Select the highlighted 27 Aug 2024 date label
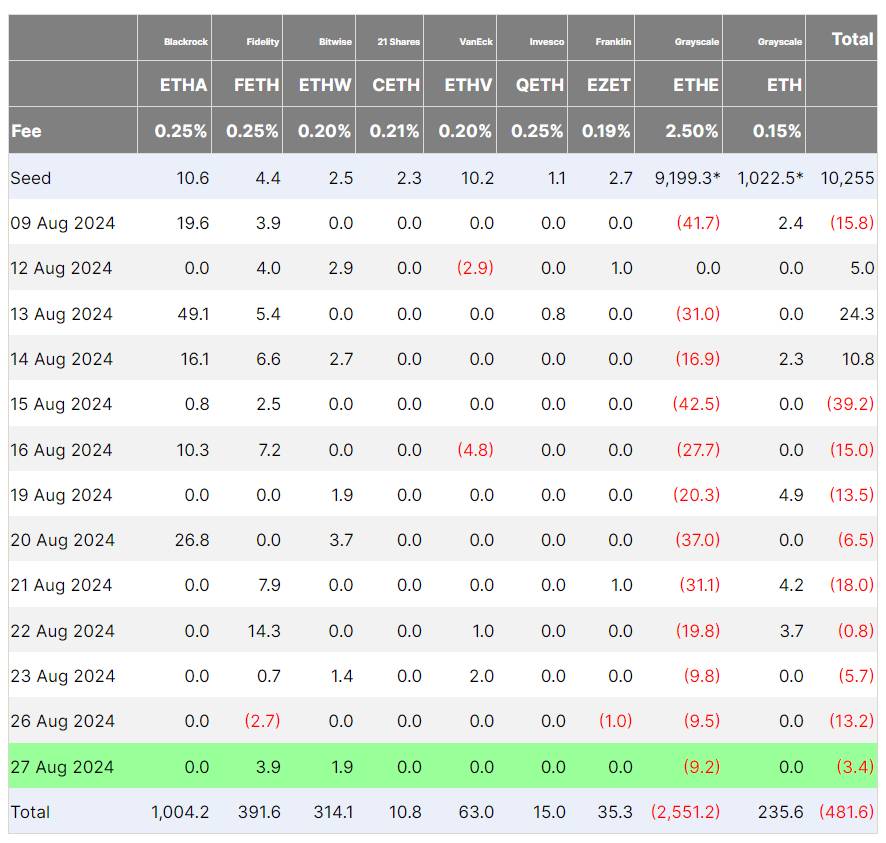 point(62,767)
